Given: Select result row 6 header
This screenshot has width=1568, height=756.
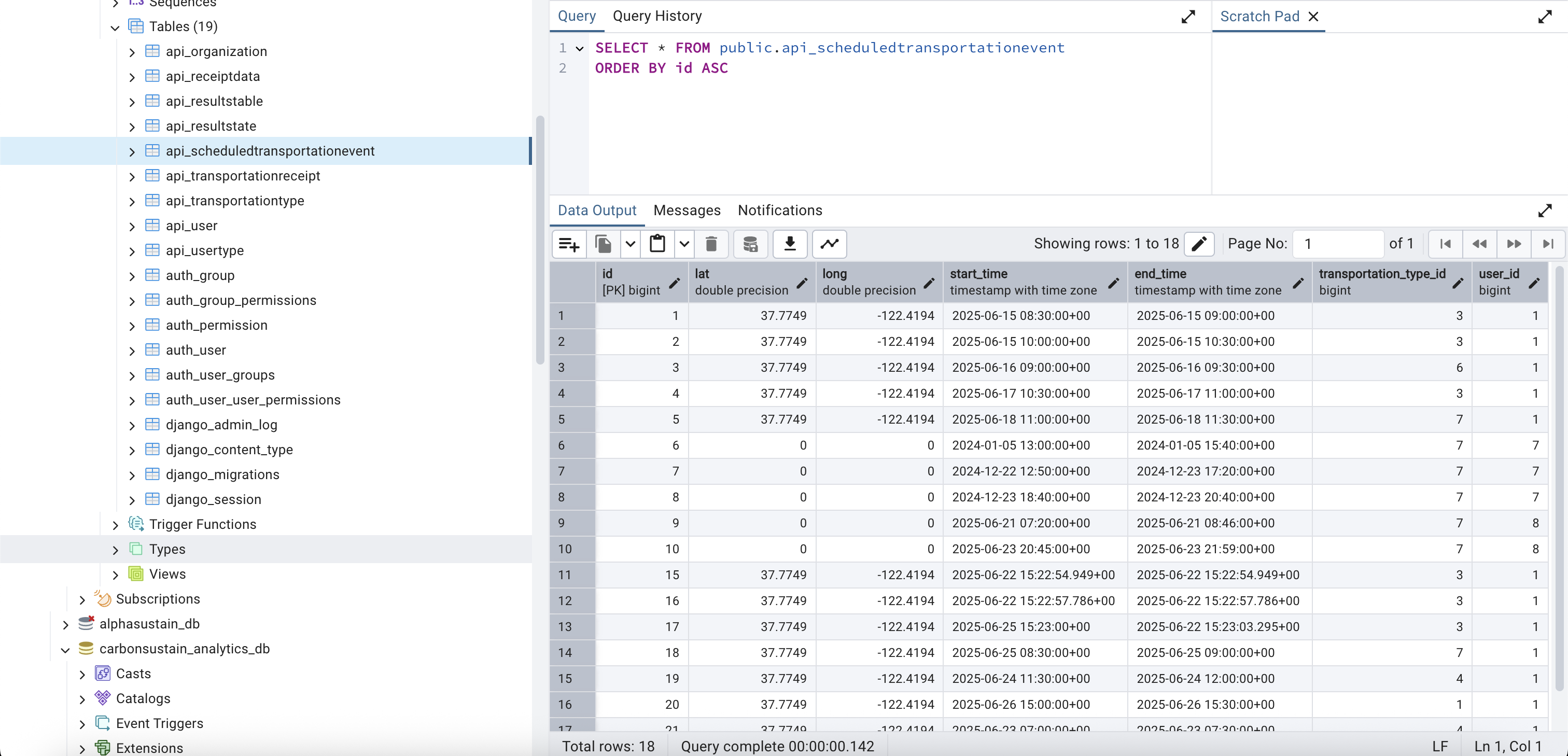Looking at the screenshot, I should 571,445.
